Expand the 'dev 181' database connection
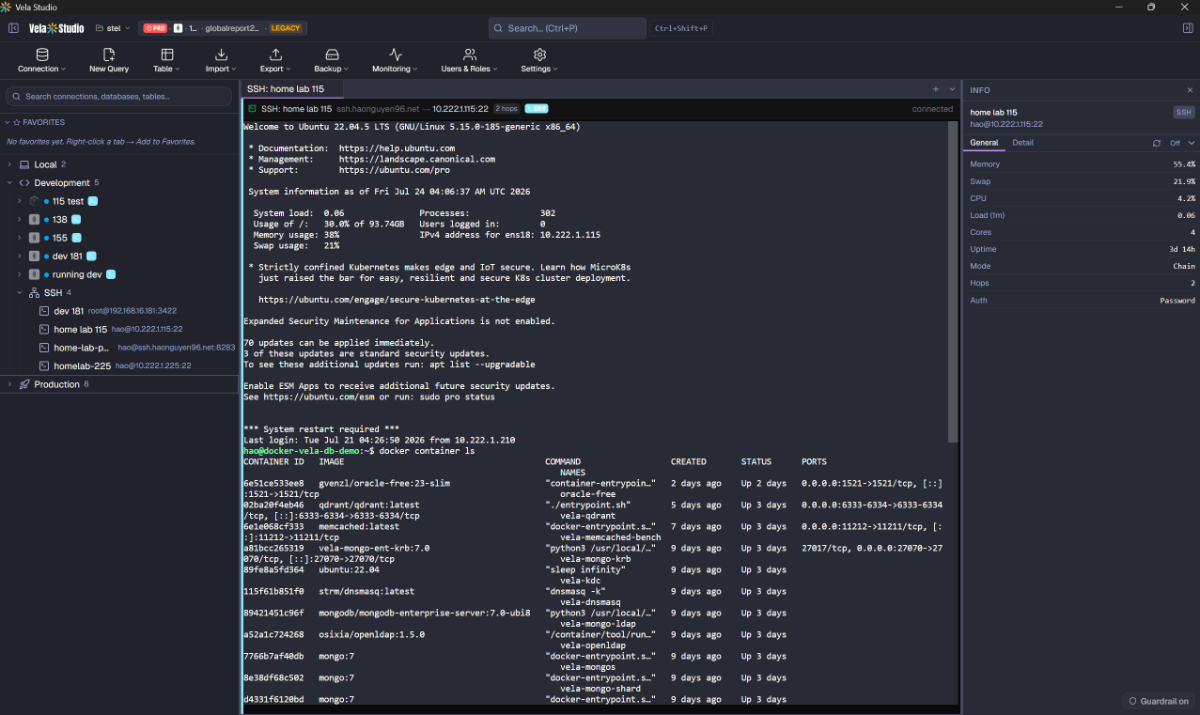The width and height of the screenshot is (1200, 715). pos(19,256)
